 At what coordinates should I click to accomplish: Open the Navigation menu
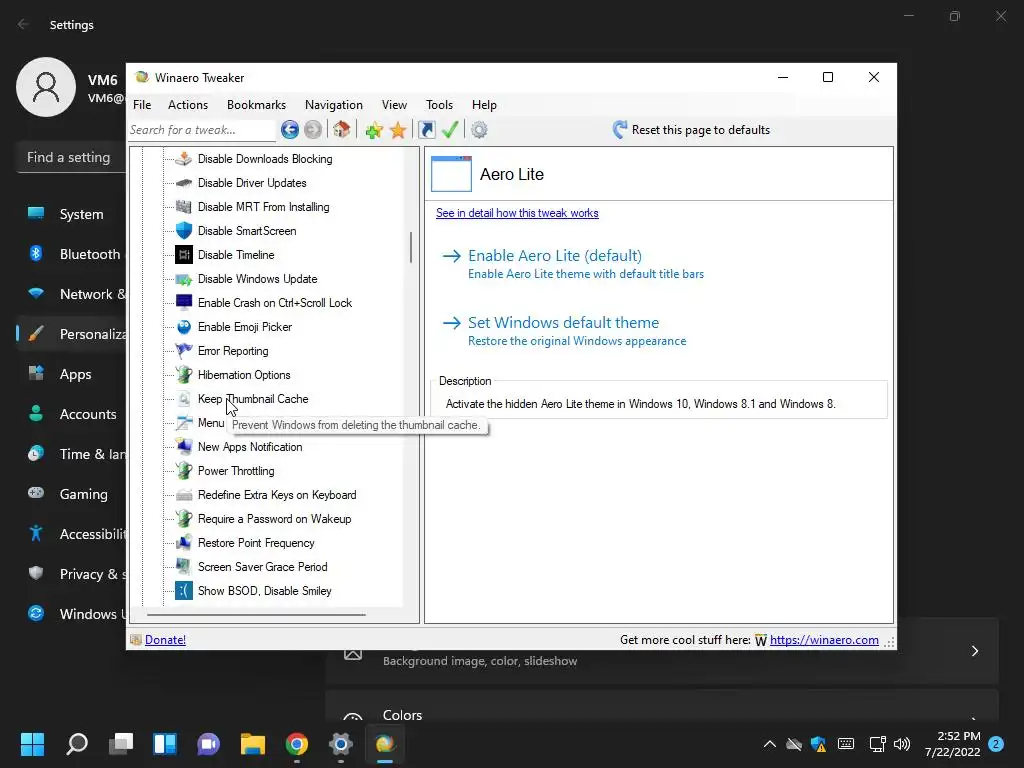coord(334,104)
